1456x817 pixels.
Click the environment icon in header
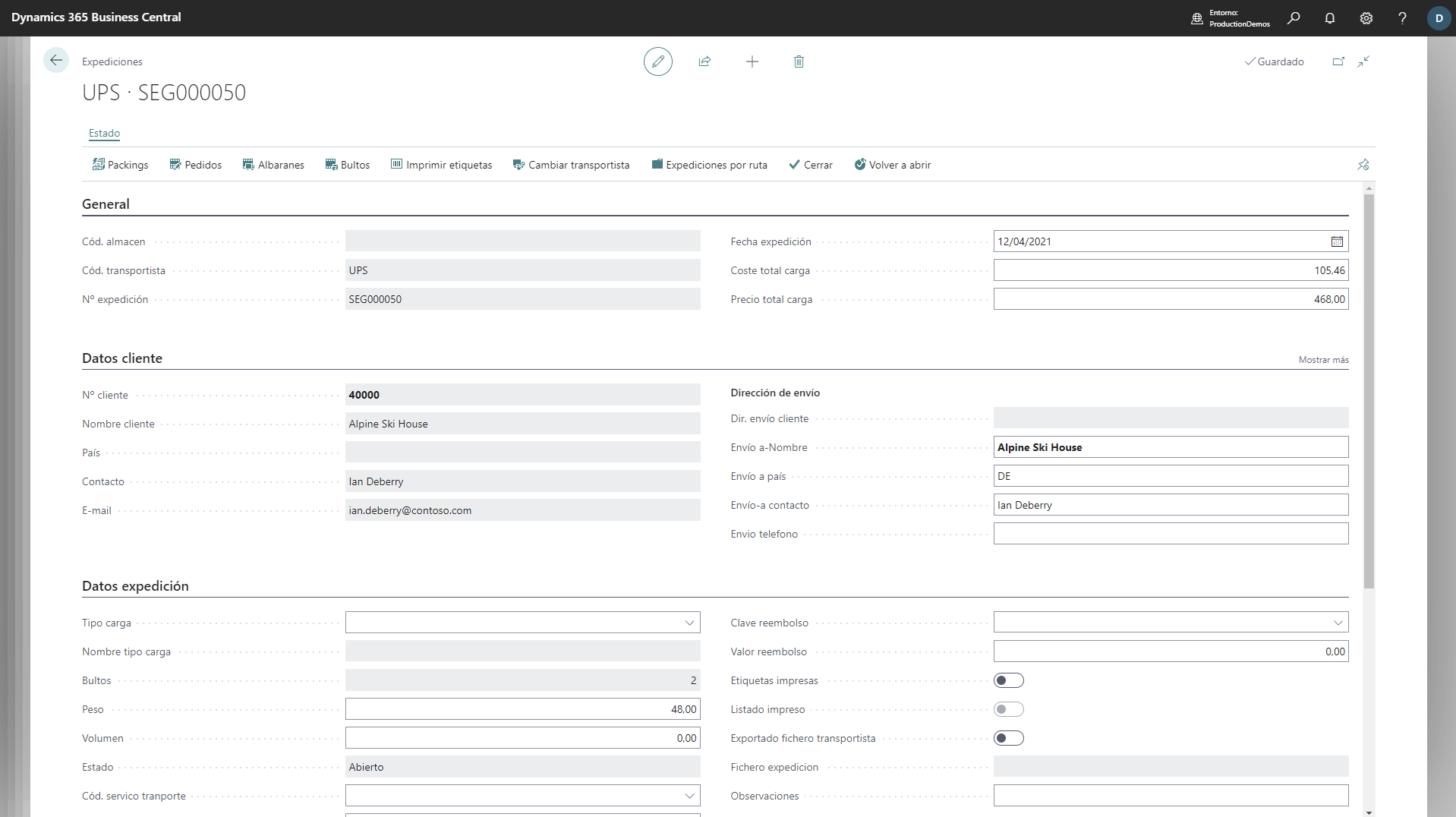(x=1197, y=18)
